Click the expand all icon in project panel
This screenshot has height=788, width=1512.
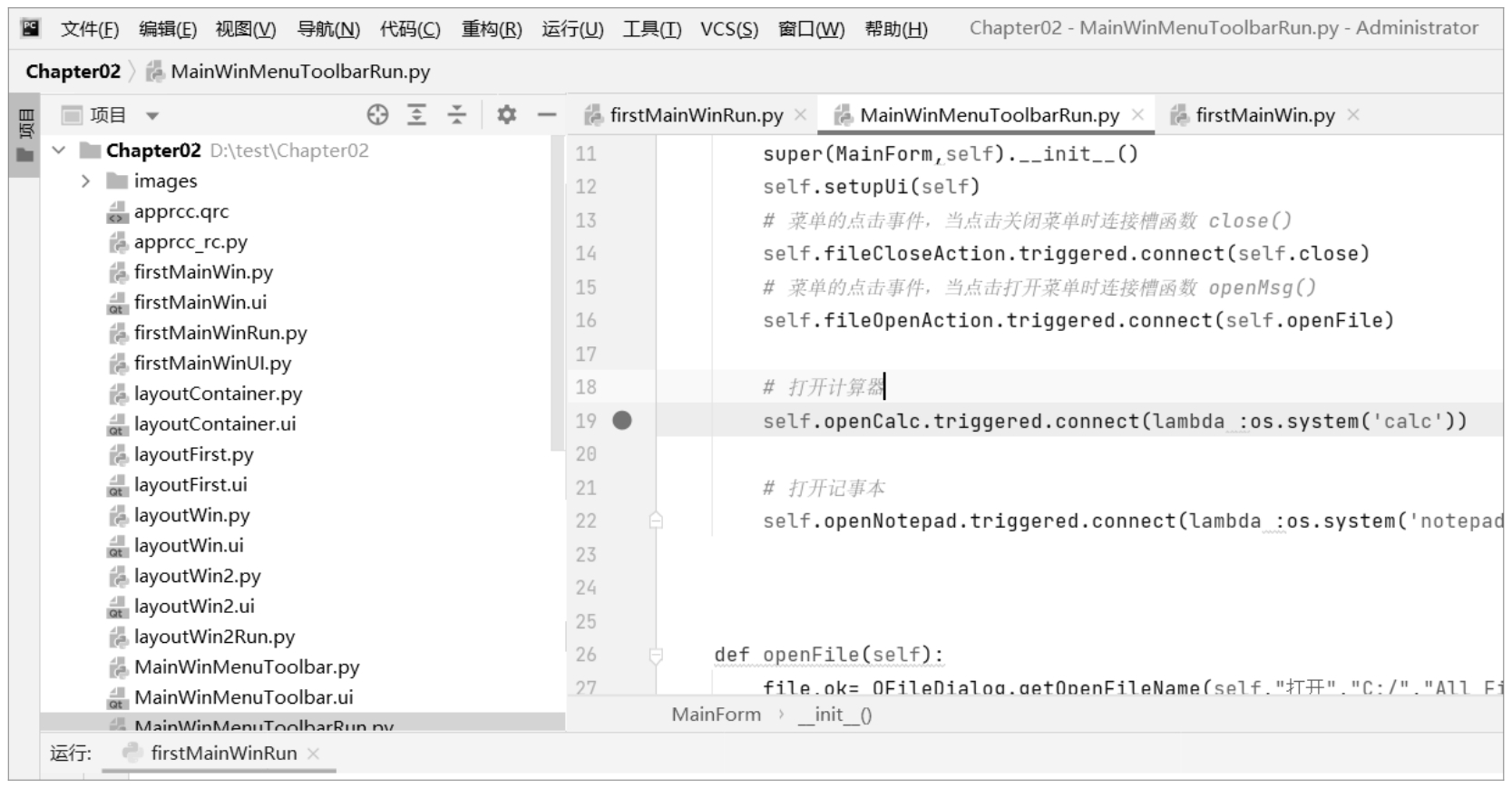(x=416, y=115)
